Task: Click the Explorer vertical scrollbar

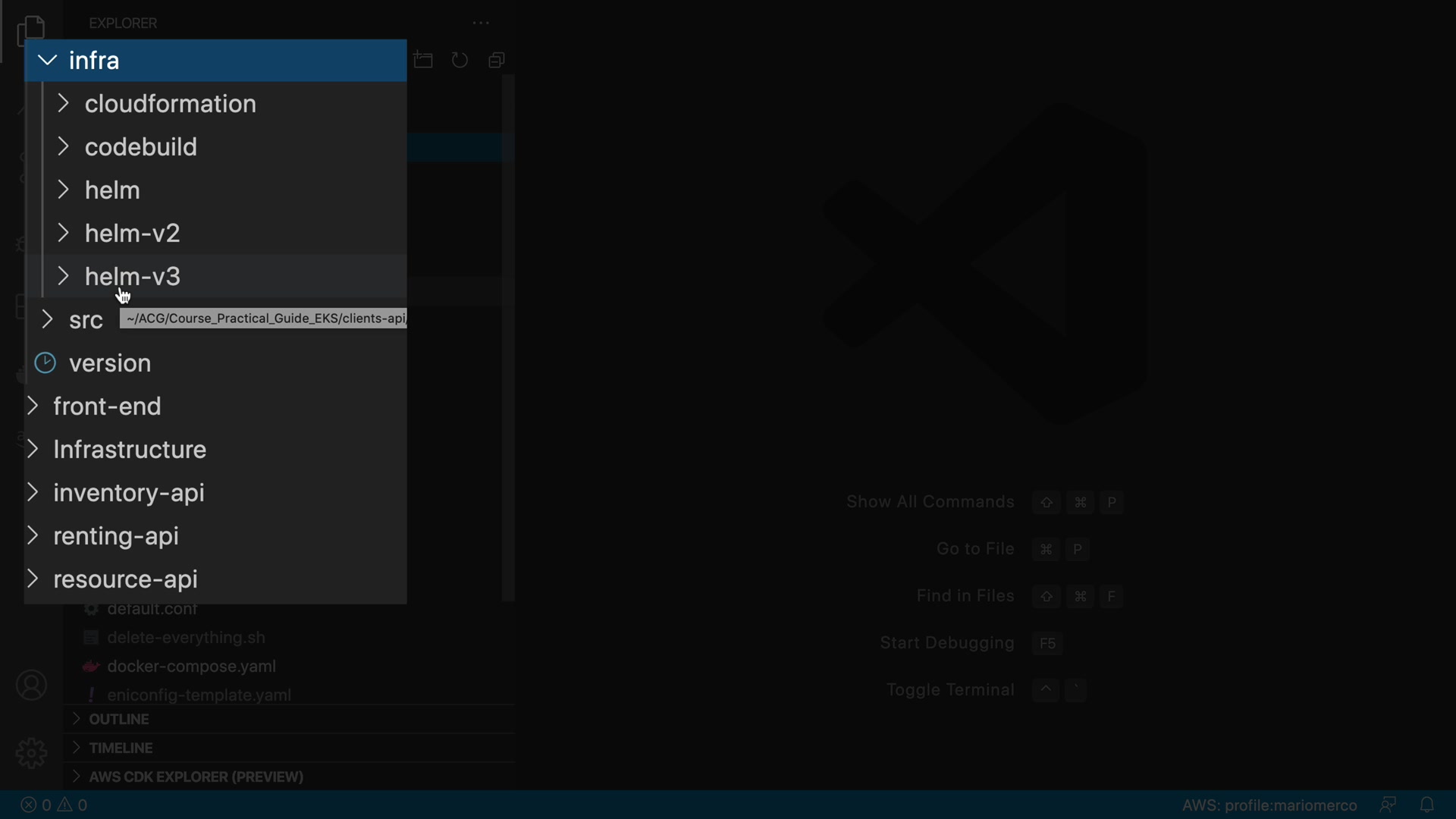Action: coord(508,337)
